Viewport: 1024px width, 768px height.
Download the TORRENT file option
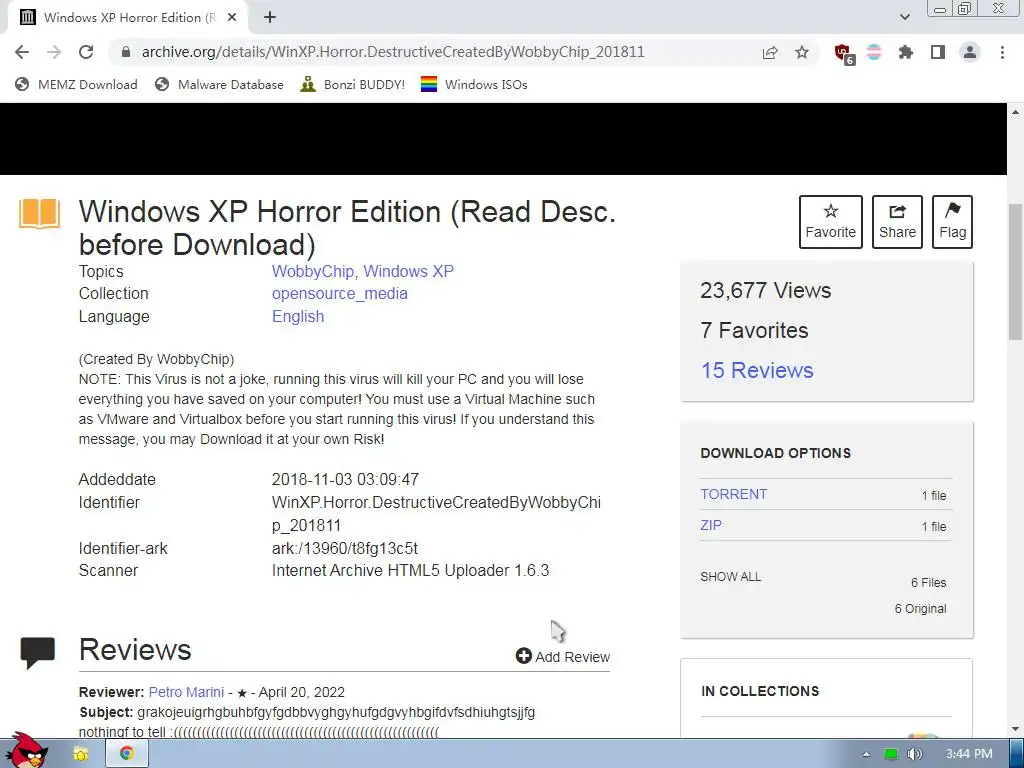(733, 494)
